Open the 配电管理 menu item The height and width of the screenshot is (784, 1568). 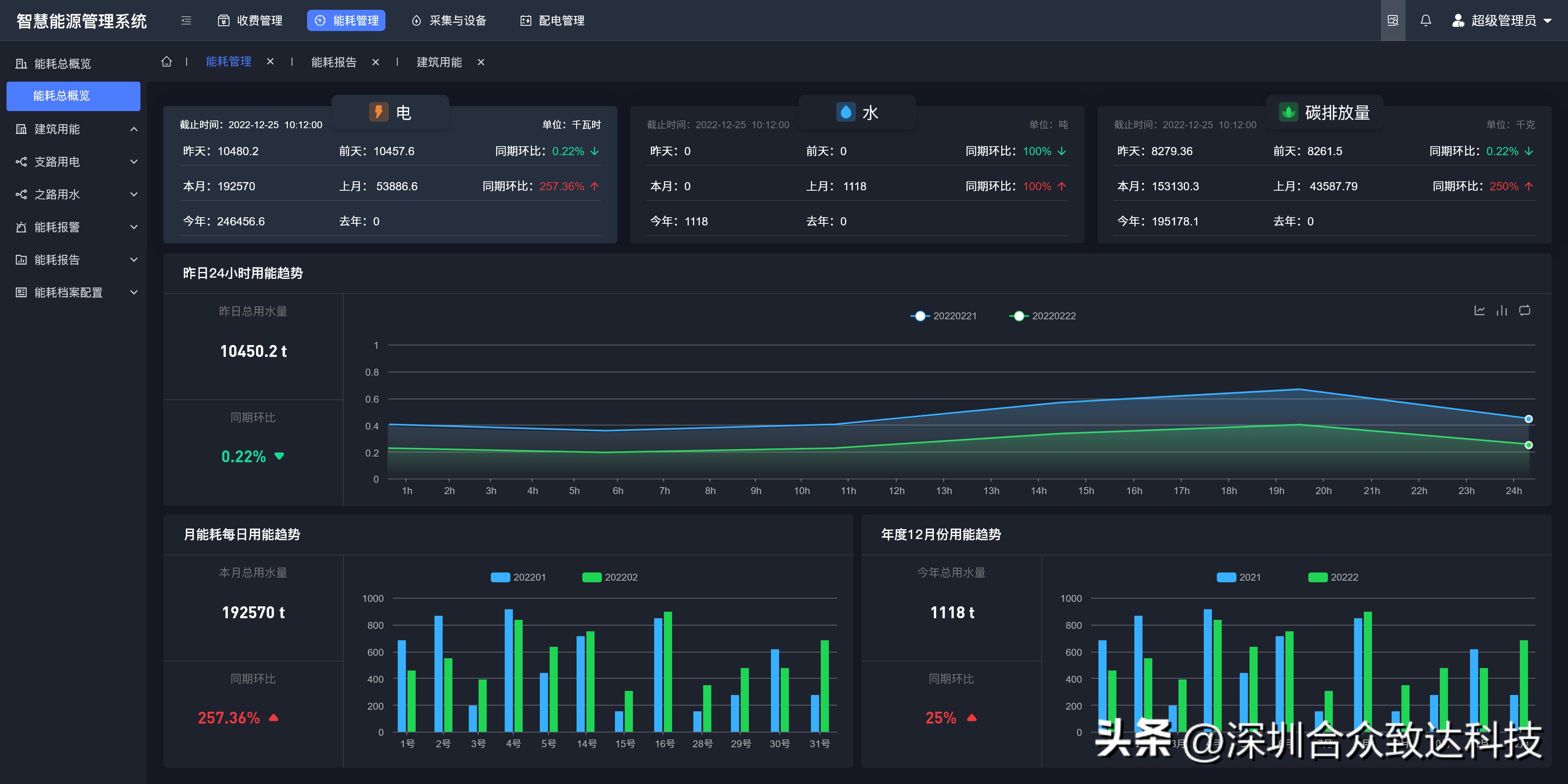click(551, 20)
